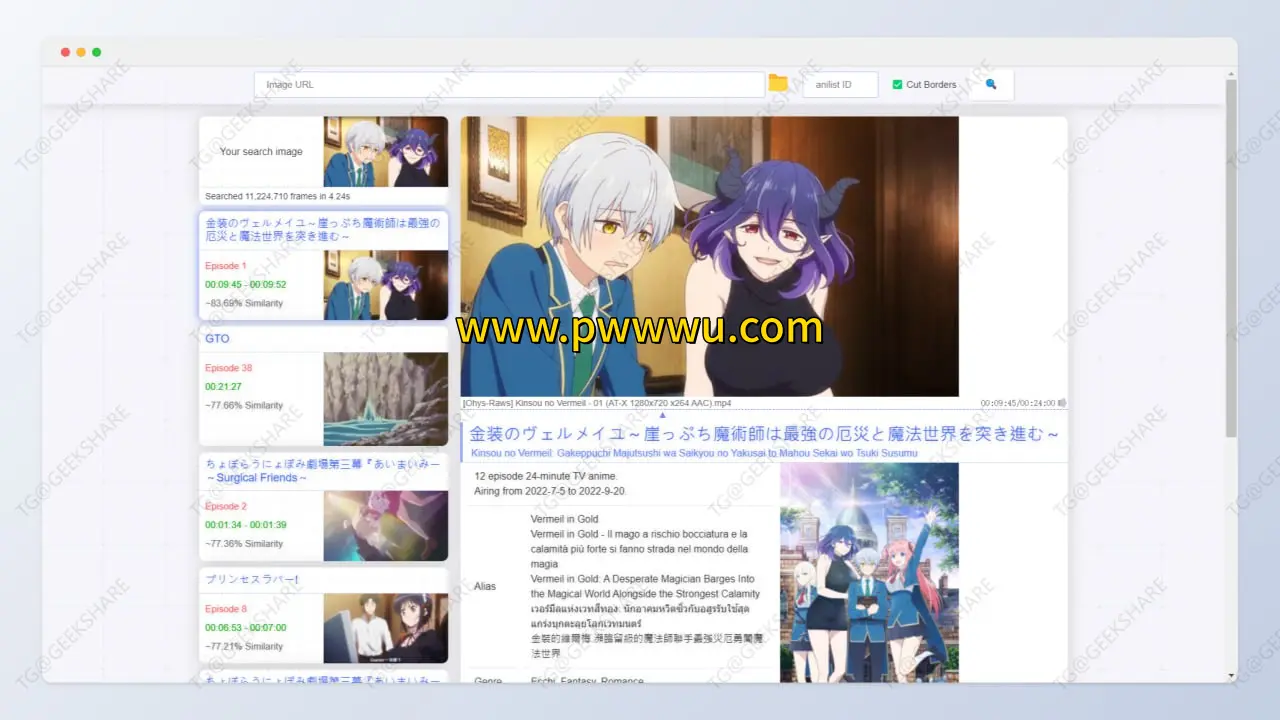Click the page vertical scrollbar down arrow
This screenshot has width=1280, height=720.
tap(1231, 676)
